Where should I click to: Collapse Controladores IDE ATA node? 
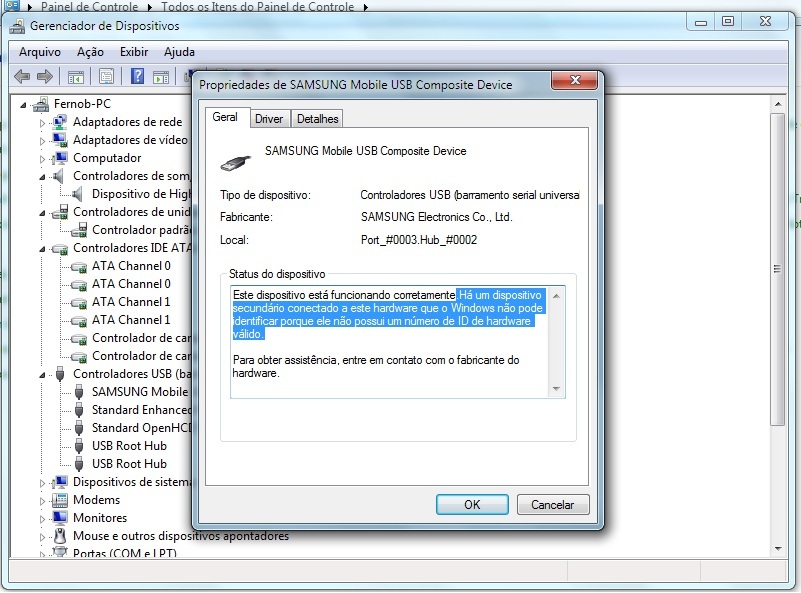click(x=42, y=249)
